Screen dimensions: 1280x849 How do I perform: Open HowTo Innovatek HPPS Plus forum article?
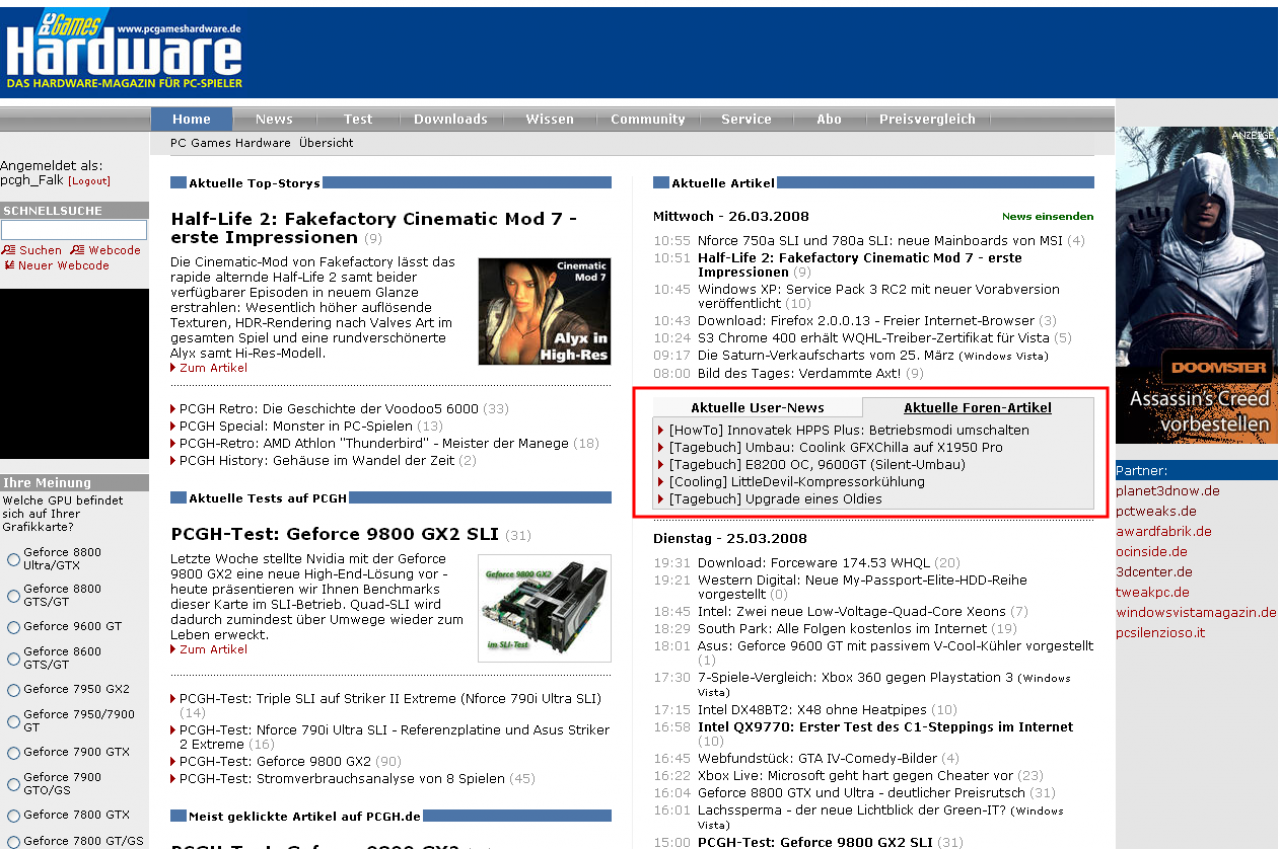(x=849, y=430)
